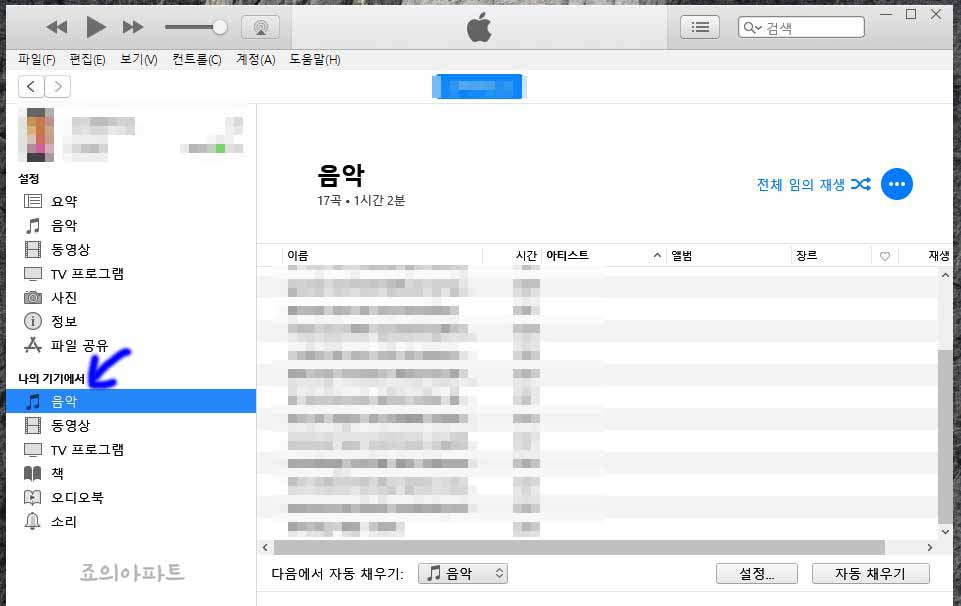This screenshot has width=961, height=606.
Task: Open the 사진 section in the sidebar
Action: (x=62, y=297)
